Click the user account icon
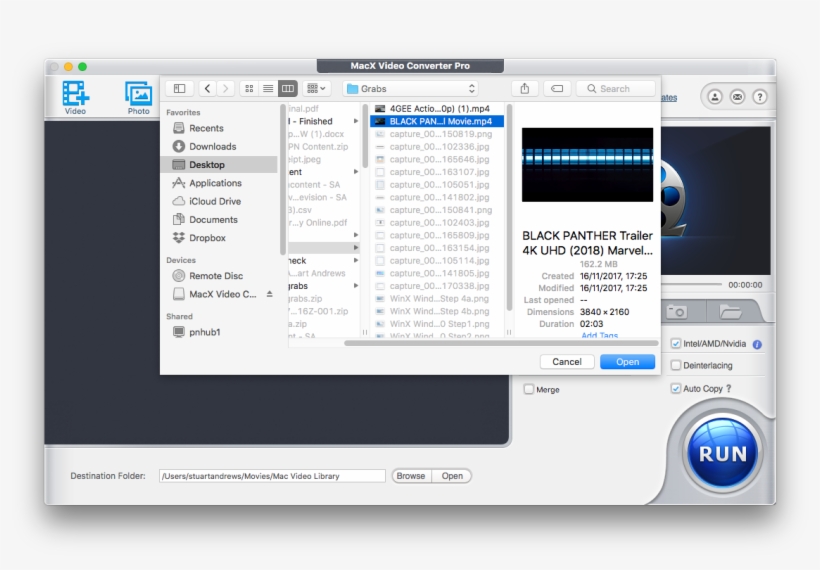Screen dimensions: 820x570 click(715, 97)
